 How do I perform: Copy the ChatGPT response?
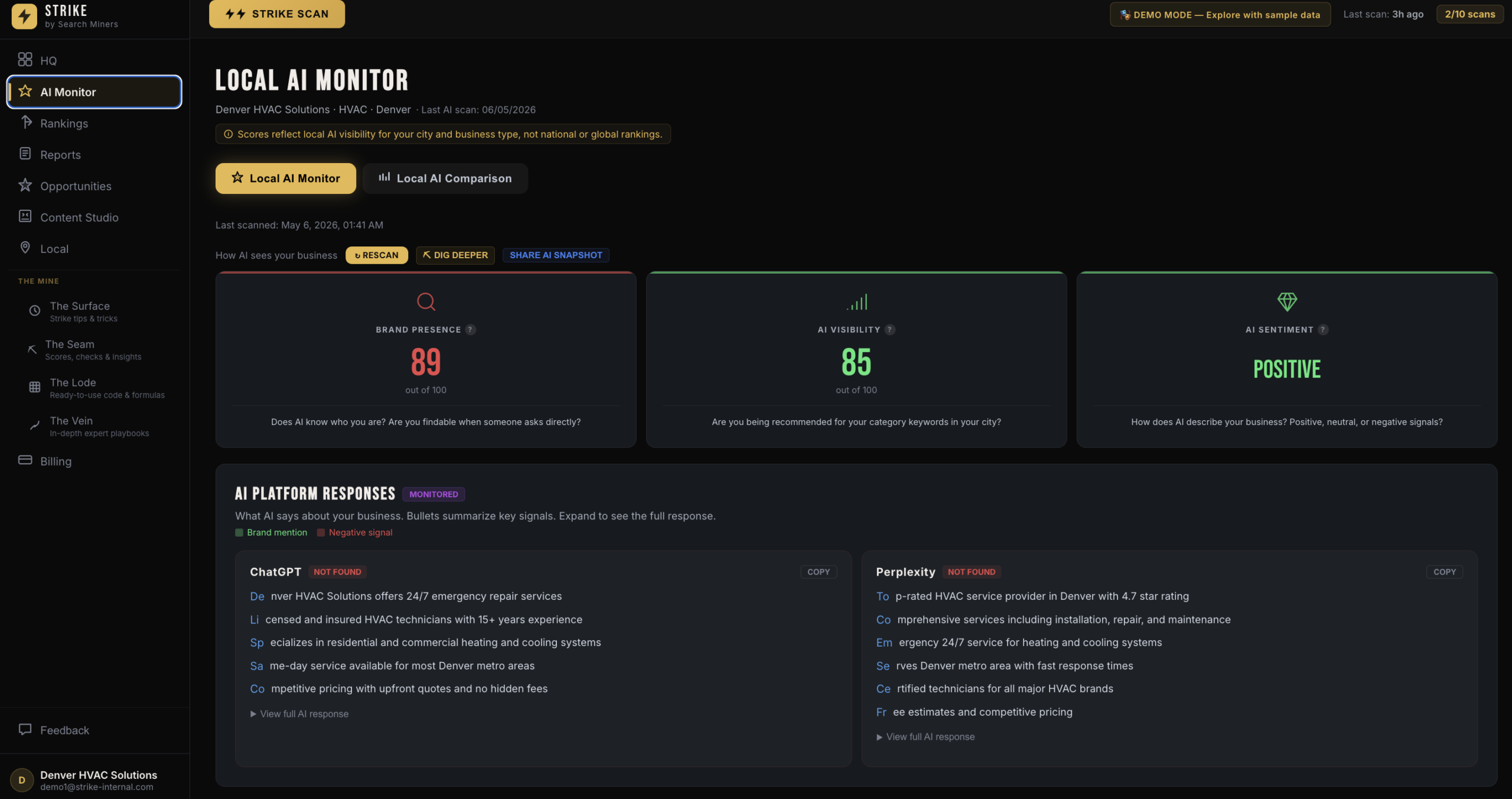[x=819, y=572]
